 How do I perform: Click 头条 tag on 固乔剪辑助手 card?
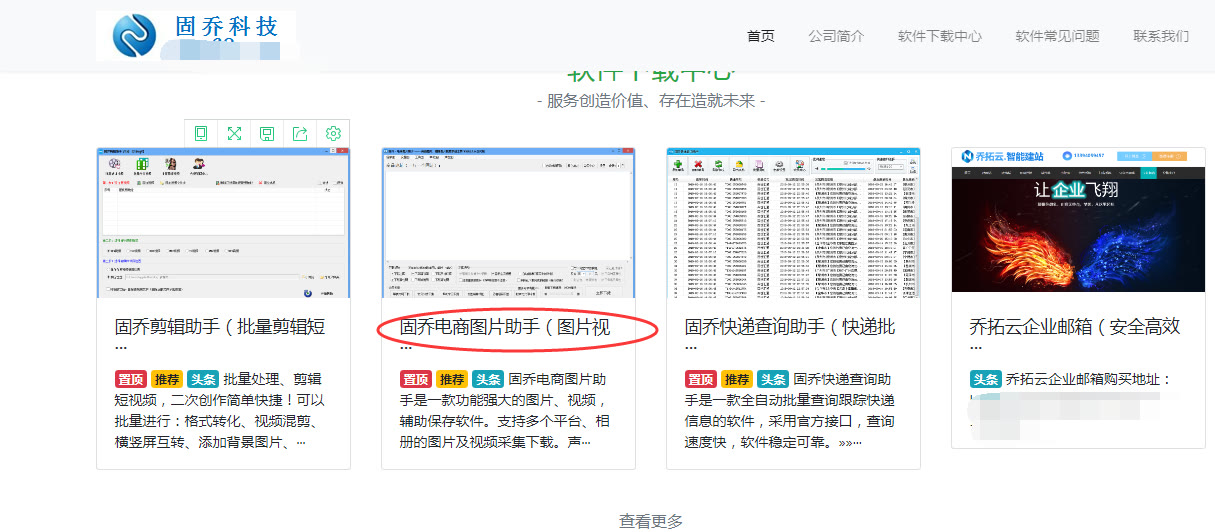(203, 379)
